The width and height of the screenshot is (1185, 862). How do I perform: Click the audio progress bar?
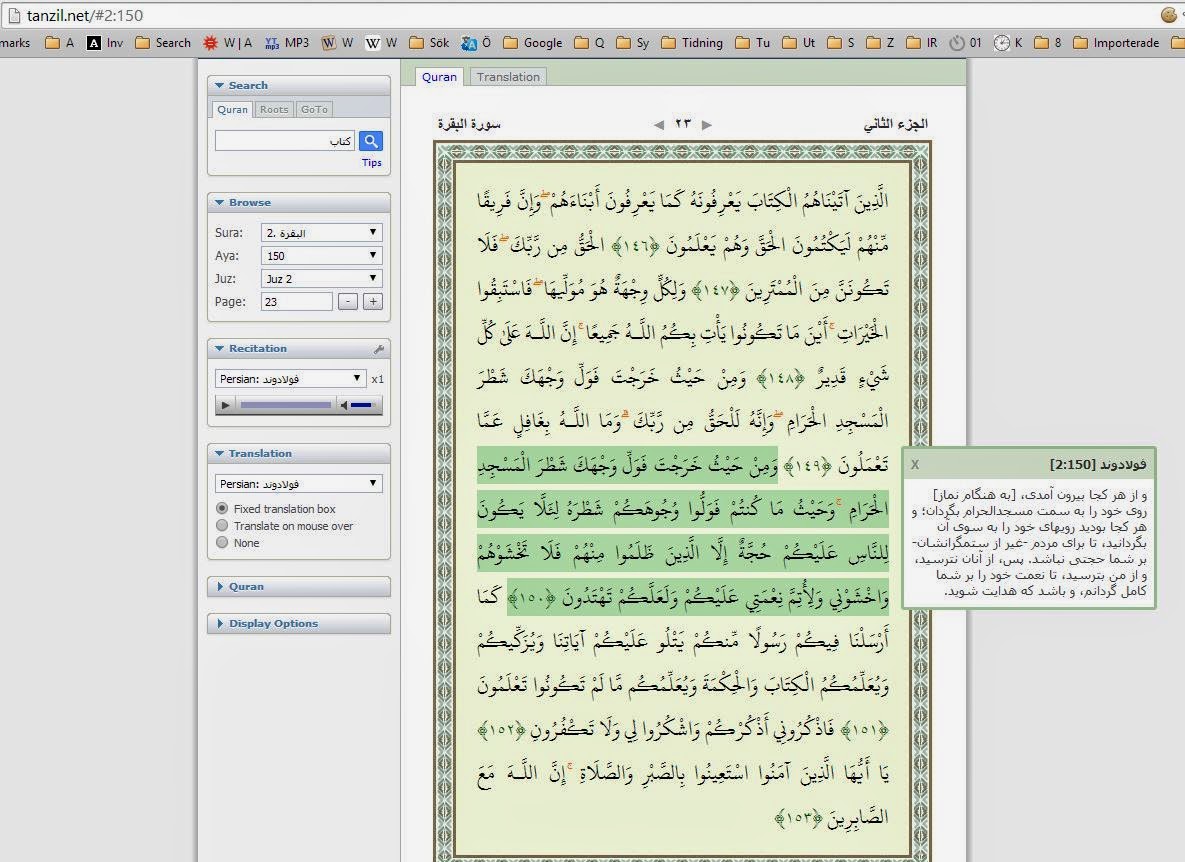[x=286, y=406]
